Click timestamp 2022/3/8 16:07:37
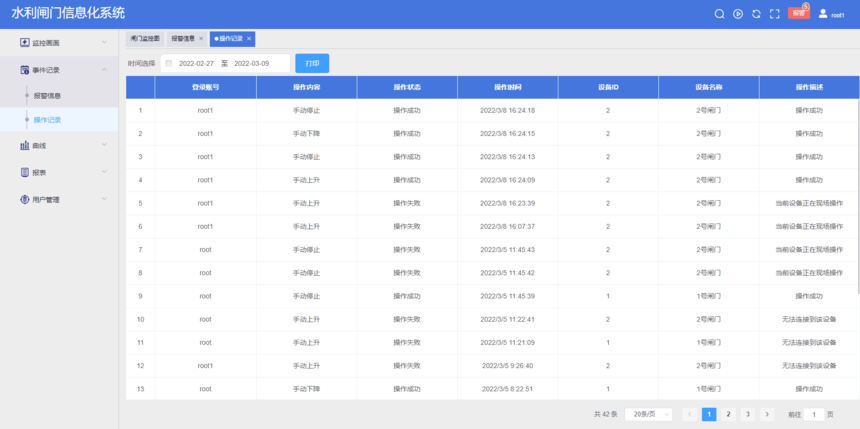 507,226
